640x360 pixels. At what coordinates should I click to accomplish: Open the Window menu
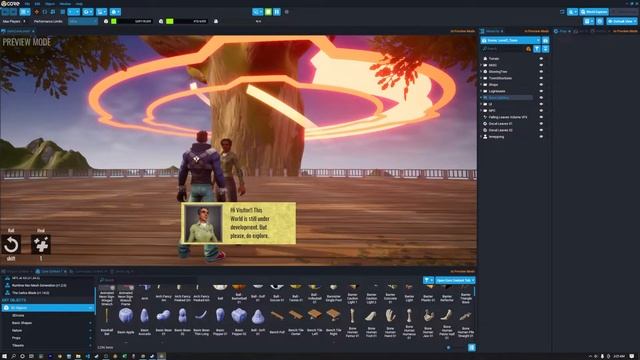[65, 4]
